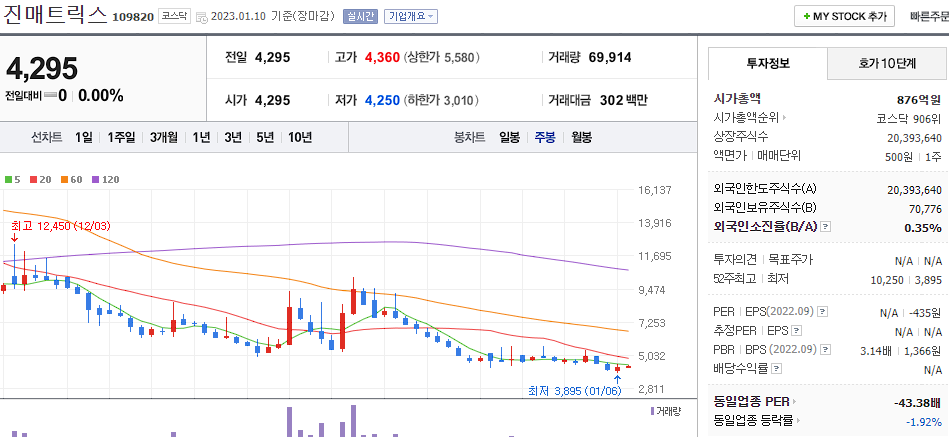Image resolution: width=949 pixels, height=437 pixels.
Task: Select the 10년 line chart period
Action: click(300, 137)
